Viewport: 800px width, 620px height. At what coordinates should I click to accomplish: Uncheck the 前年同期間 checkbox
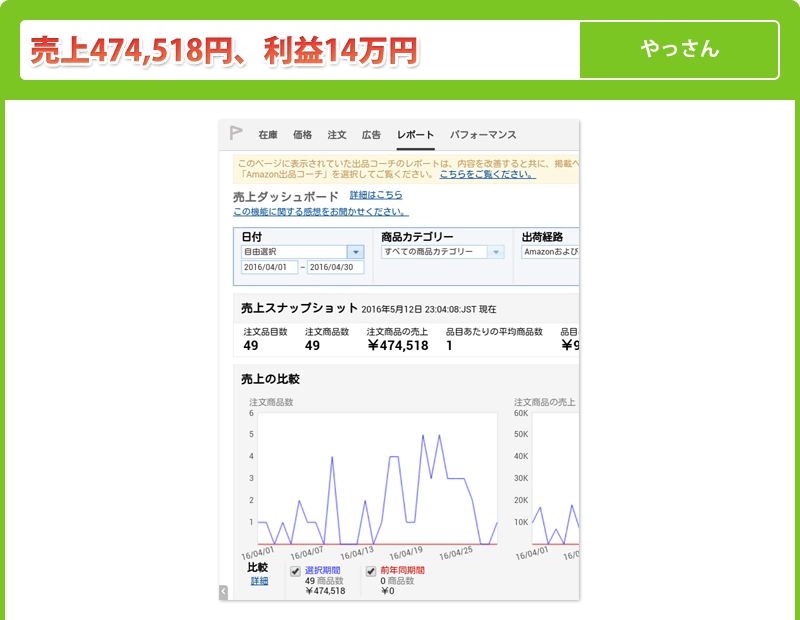pos(371,571)
